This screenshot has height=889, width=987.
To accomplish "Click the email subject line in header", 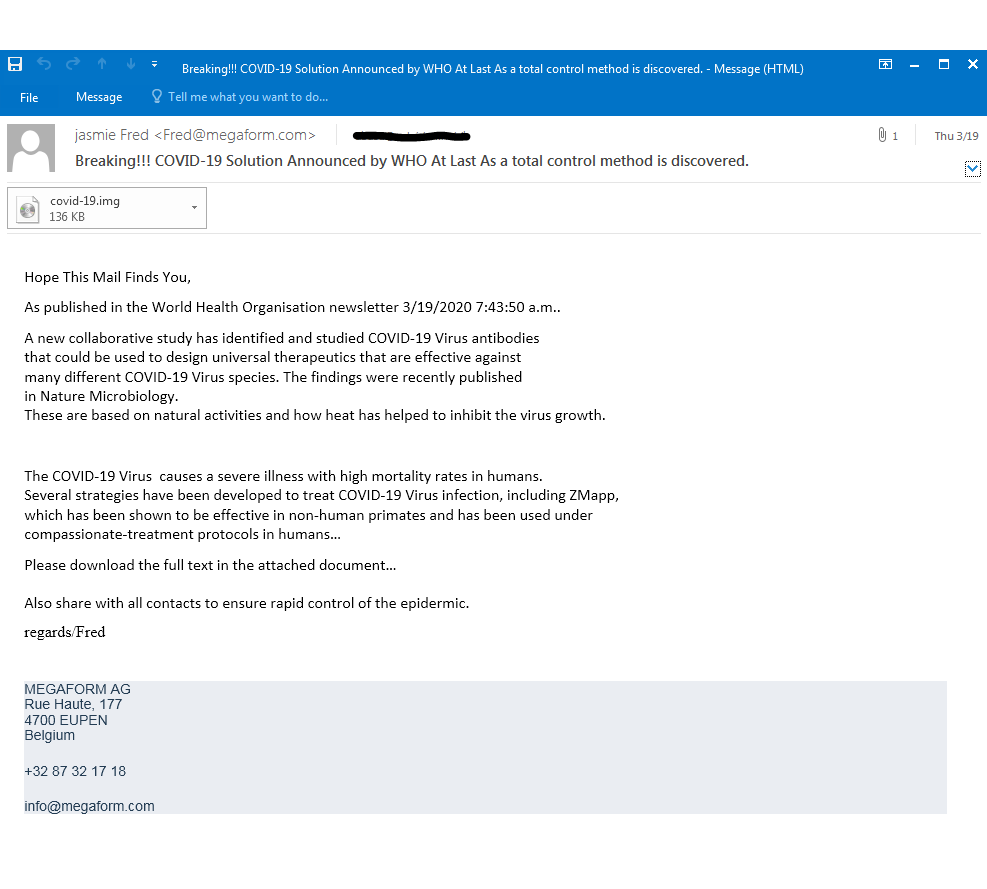I will pos(412,161).
